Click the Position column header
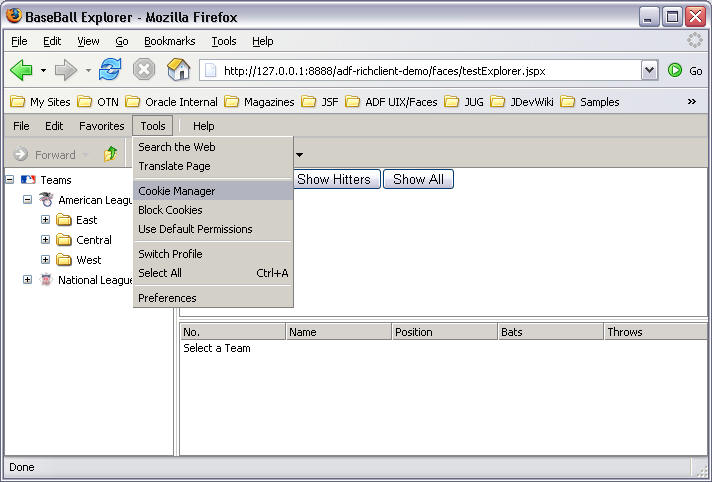Viewport: 712px width, 482px height. [x=445, y=332]
